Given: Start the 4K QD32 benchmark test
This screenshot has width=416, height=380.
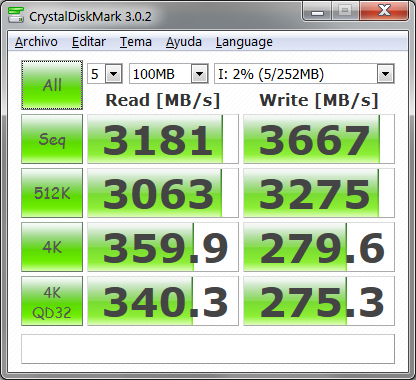Looking at the screenshot, I should [x=52, y=301].
